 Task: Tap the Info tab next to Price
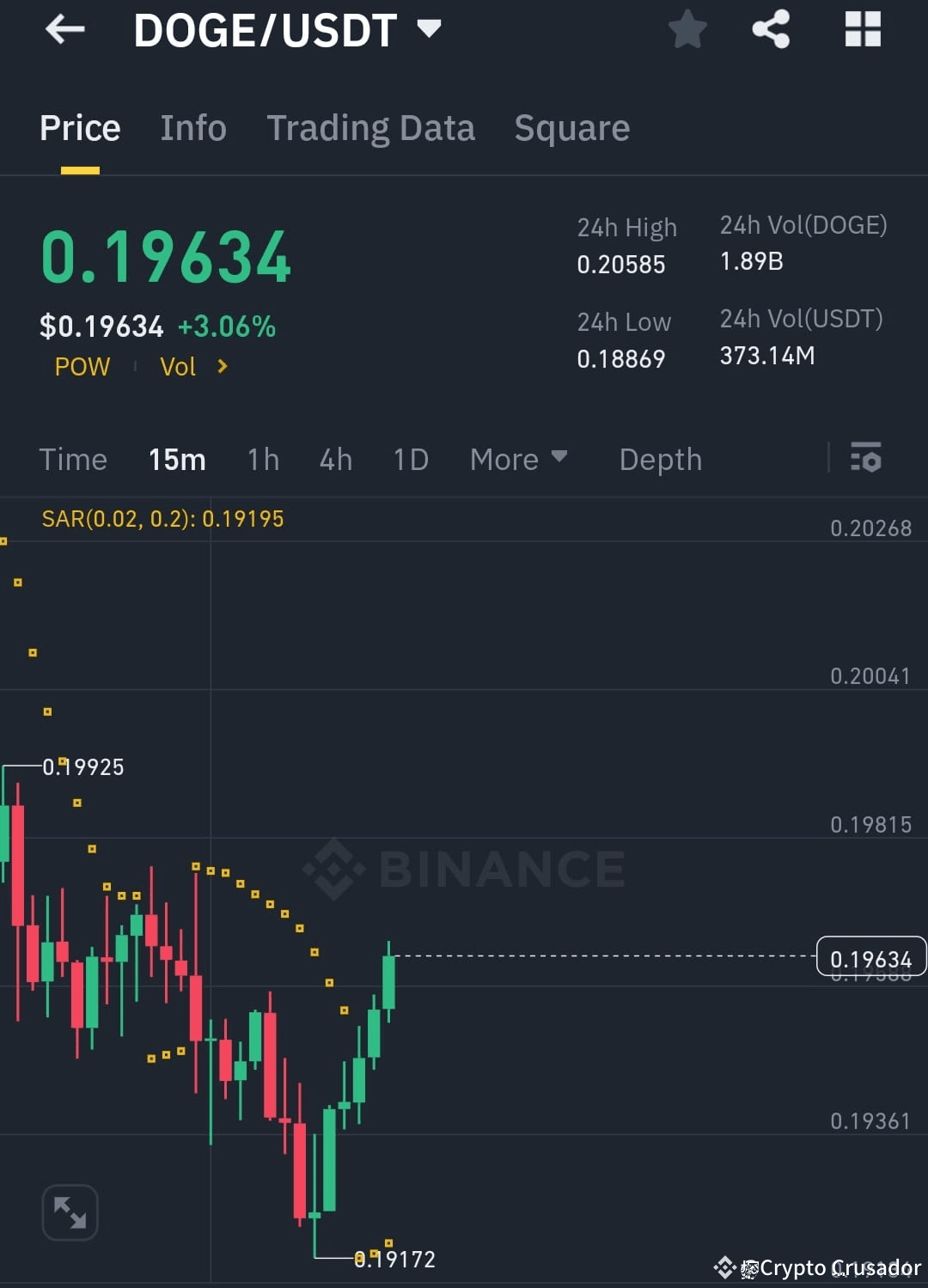click(192, 127)
